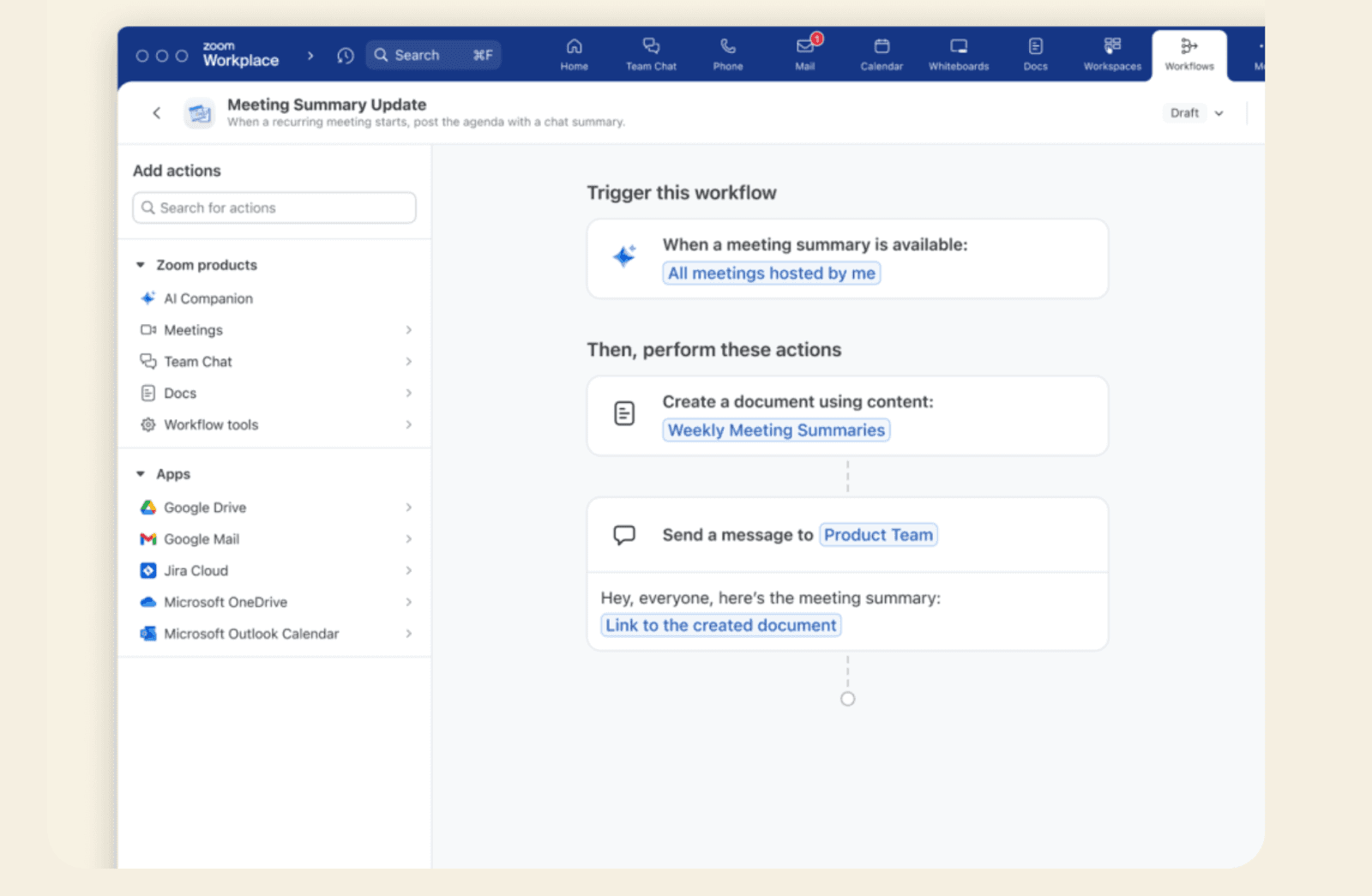Click the AI Companion sparkle icon
This screenshot has height=896, width=1372.
pos(147,298)
